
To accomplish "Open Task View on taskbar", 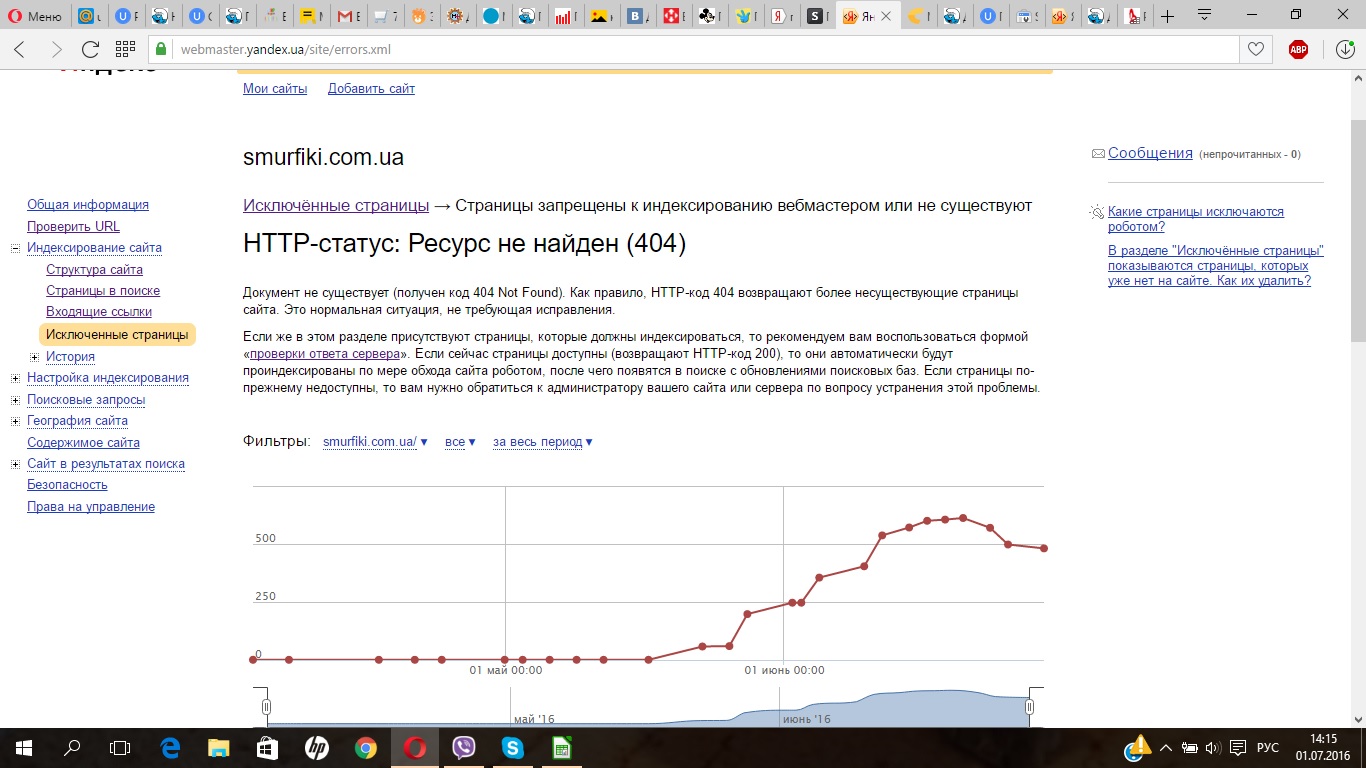I will tap(120, 747).
